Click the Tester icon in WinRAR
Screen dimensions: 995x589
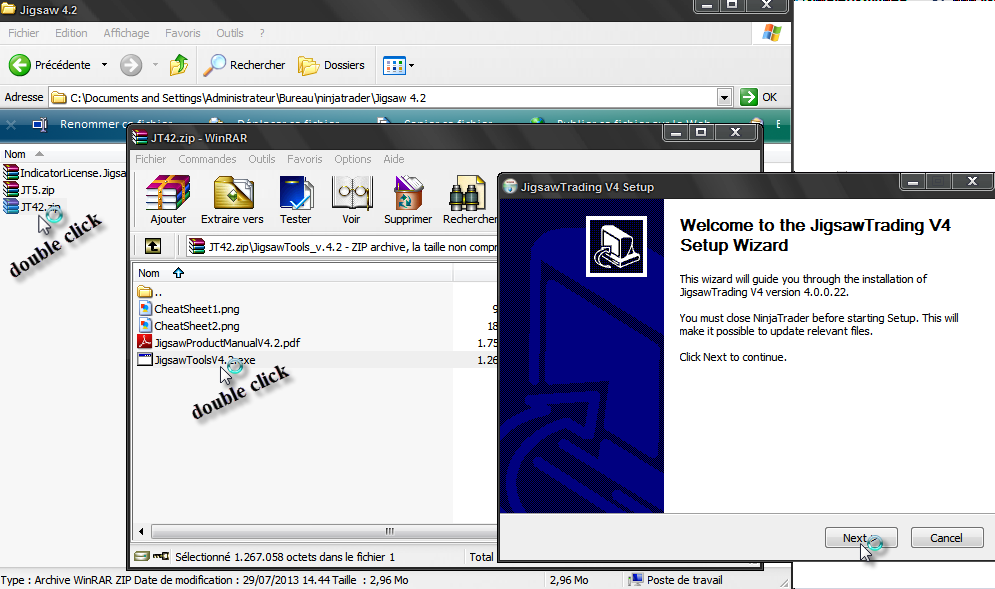(x=296, y=192)
